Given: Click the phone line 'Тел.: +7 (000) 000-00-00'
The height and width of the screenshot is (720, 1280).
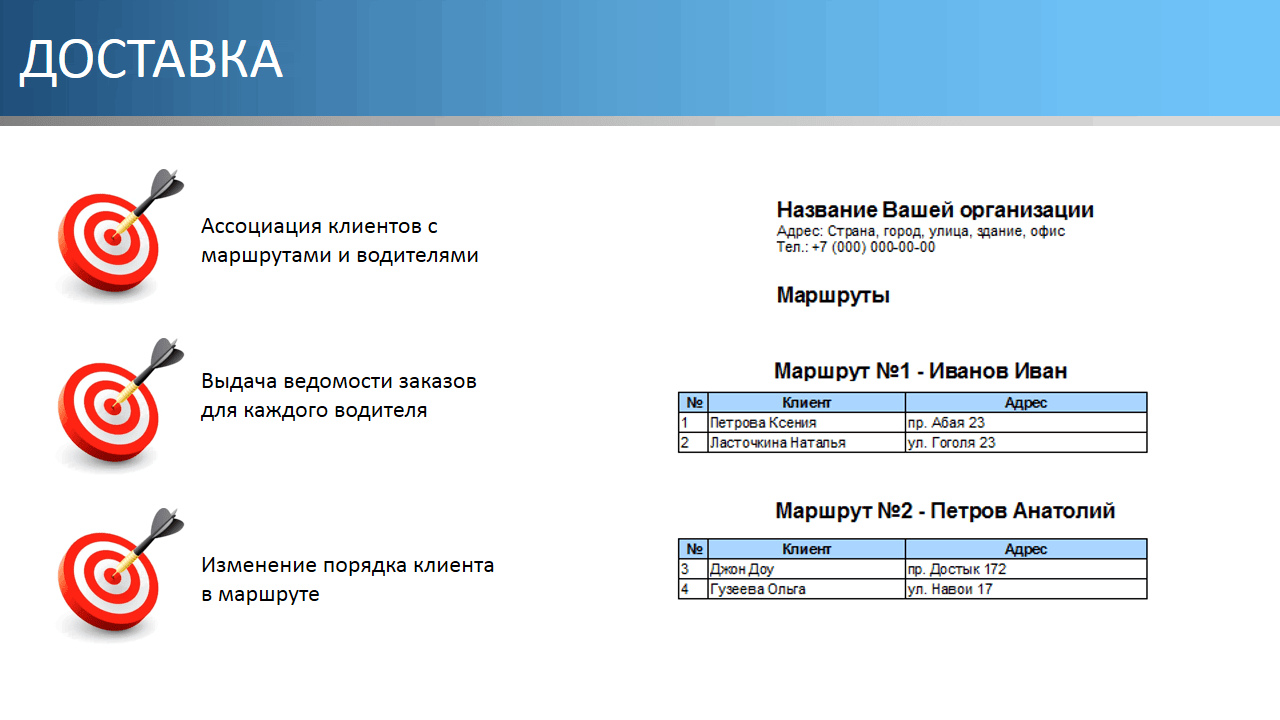Looking at the screenshot, I should pos(856,247).
